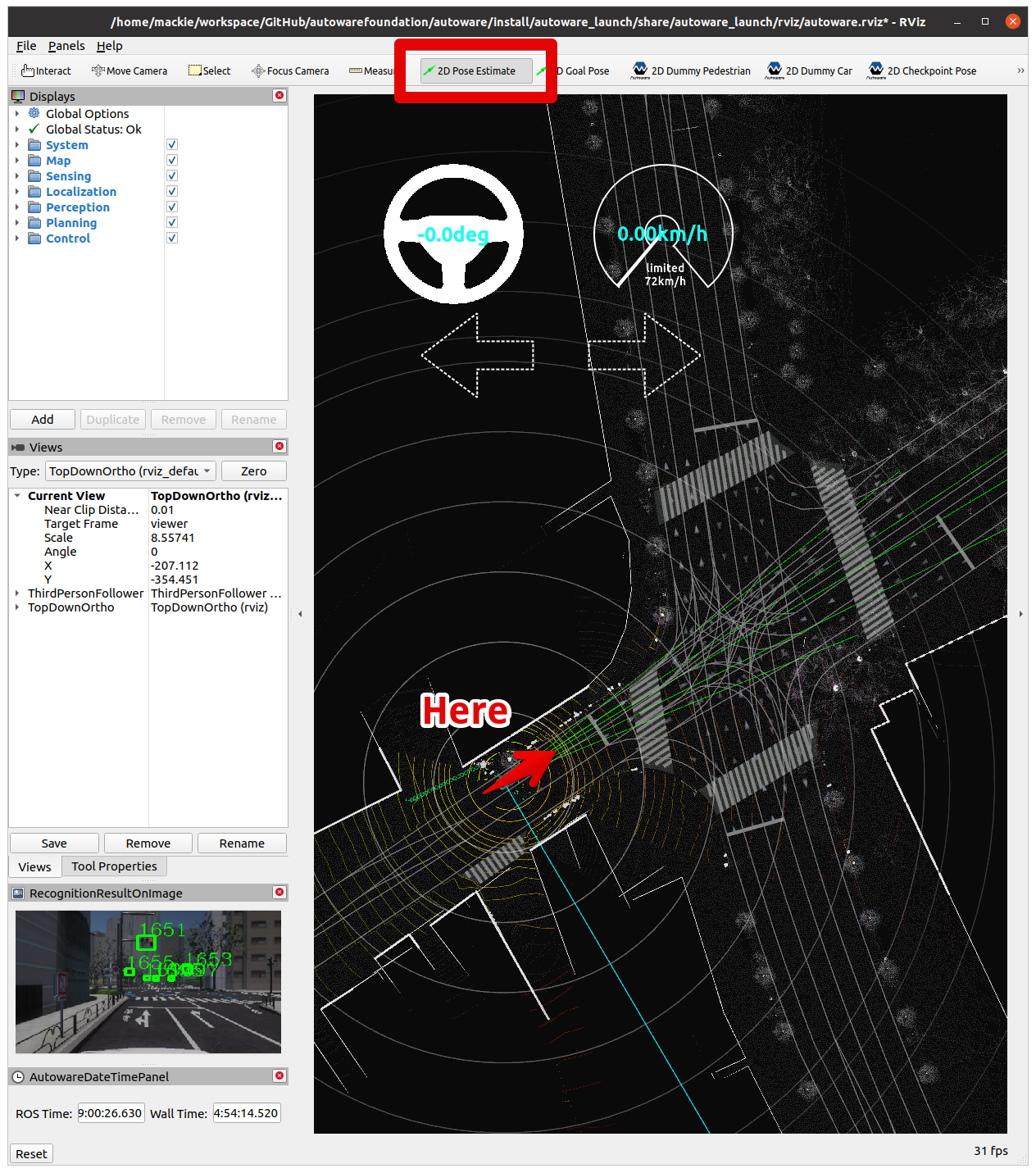Open the view Type dropdown
Viewport: 1036px width, 1173px height.
pos(130,471)
